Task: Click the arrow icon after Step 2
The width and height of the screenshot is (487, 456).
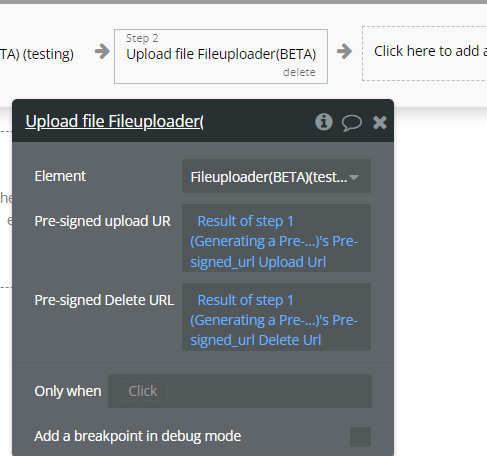Action: coord(344,51)
